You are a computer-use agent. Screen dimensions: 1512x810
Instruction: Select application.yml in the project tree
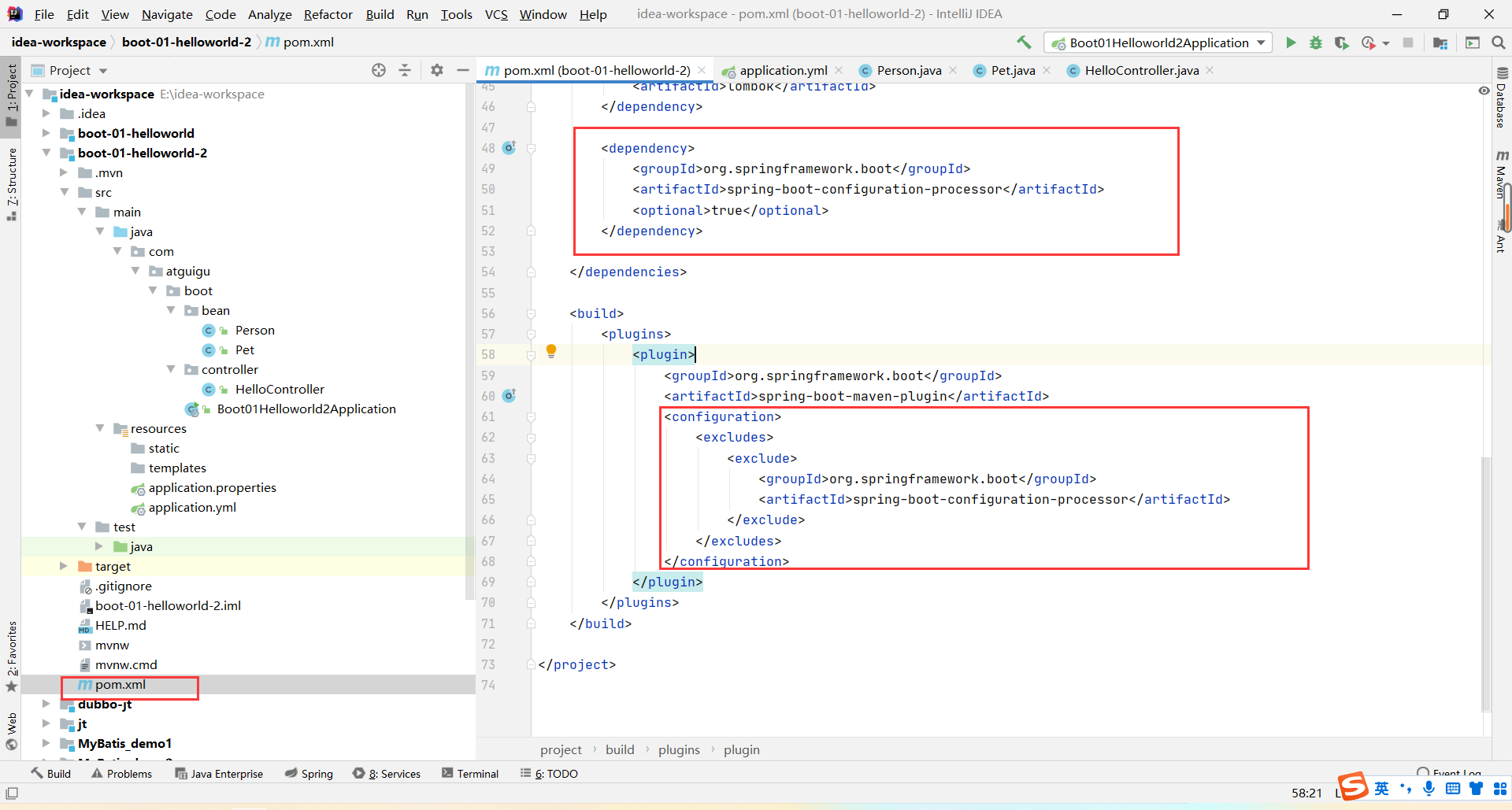(x=192, y=507)
